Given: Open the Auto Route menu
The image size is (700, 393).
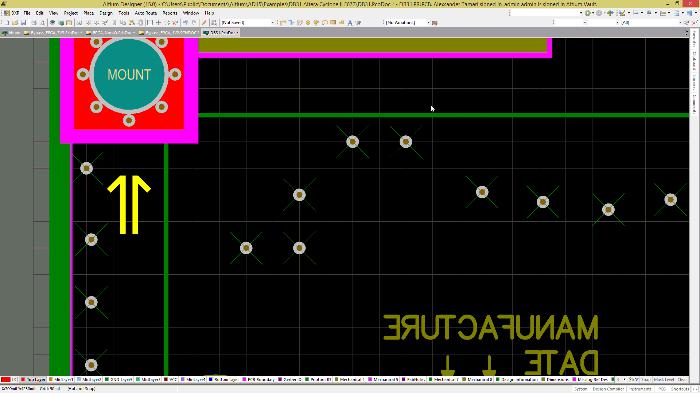Looking at the screenshot, I should click(x=146, y=13).
